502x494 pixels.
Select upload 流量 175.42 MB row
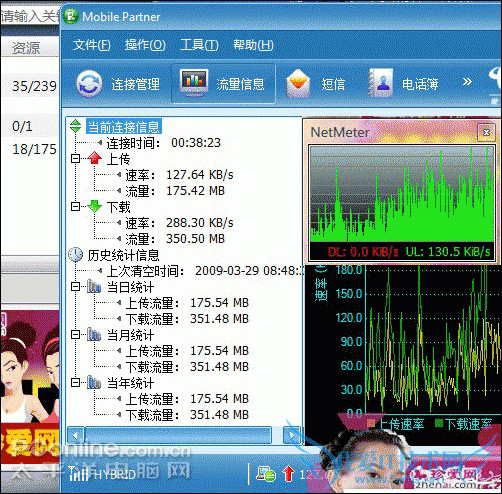pos(175,191)
